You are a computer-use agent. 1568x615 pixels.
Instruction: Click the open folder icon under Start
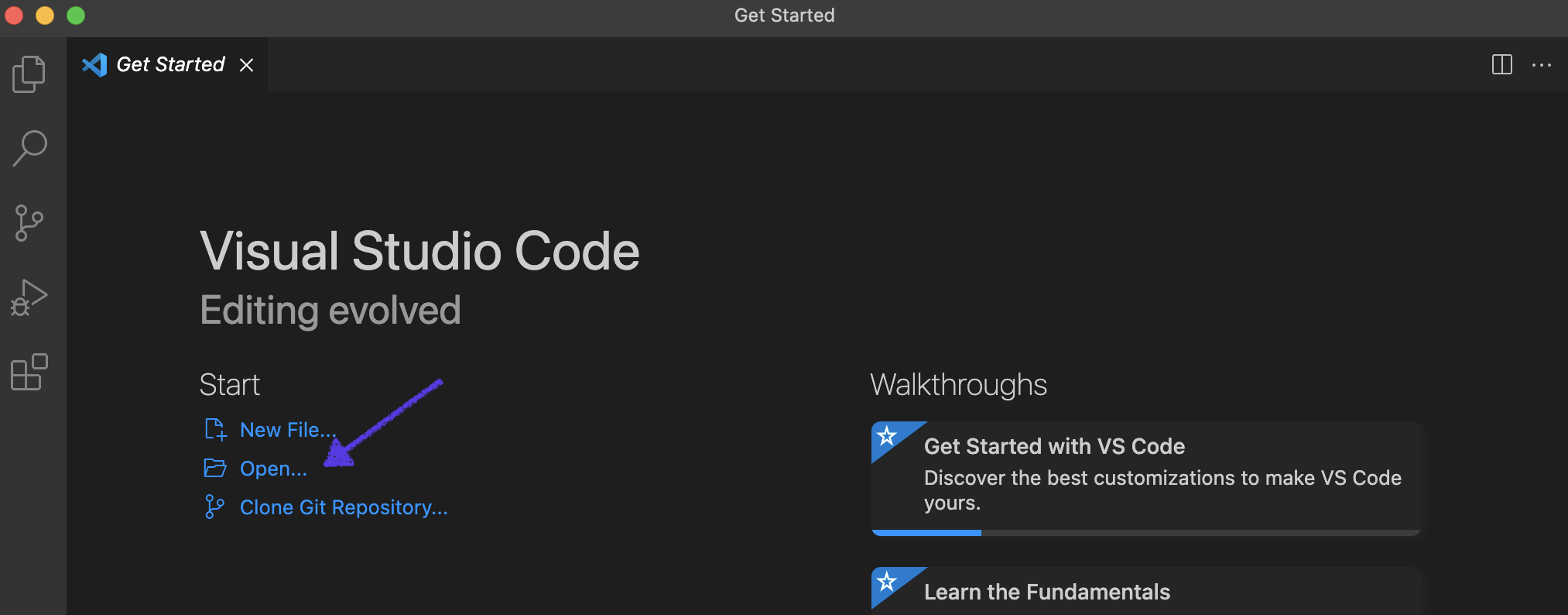[215, 469]
